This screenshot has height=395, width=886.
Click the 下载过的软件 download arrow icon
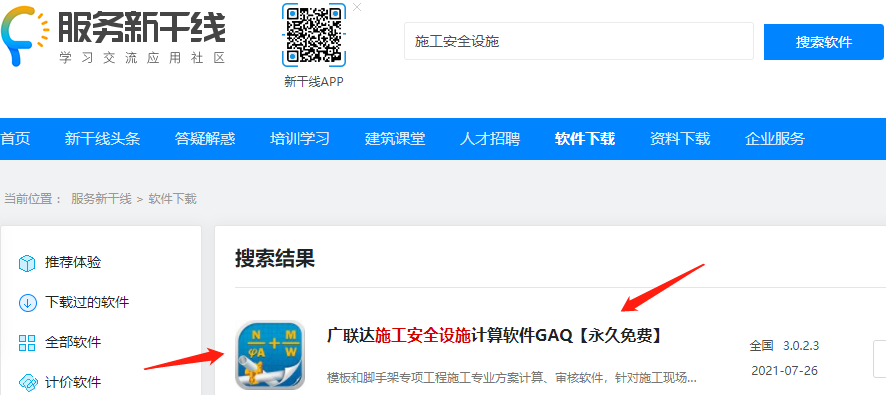pos(27,303)
